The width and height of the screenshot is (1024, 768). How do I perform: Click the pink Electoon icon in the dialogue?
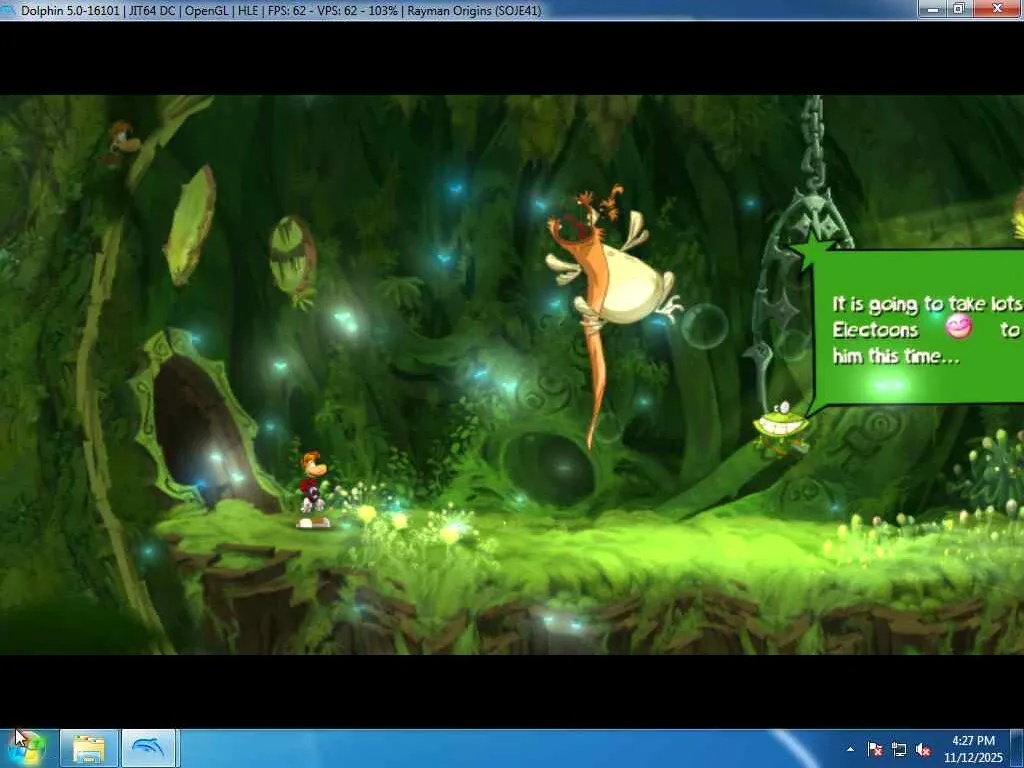[958, 327]
